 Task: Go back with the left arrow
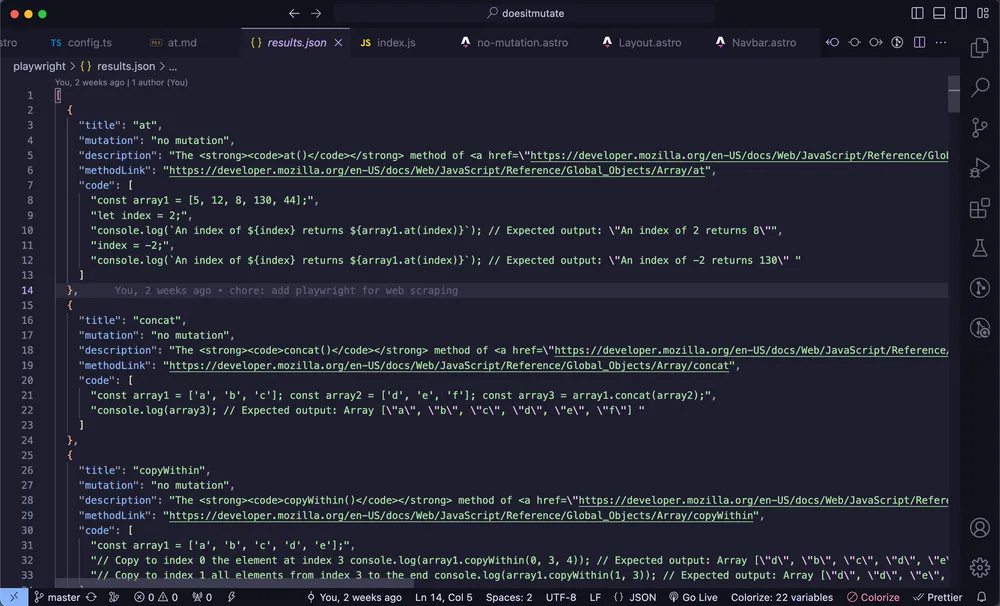click(294, 13)
